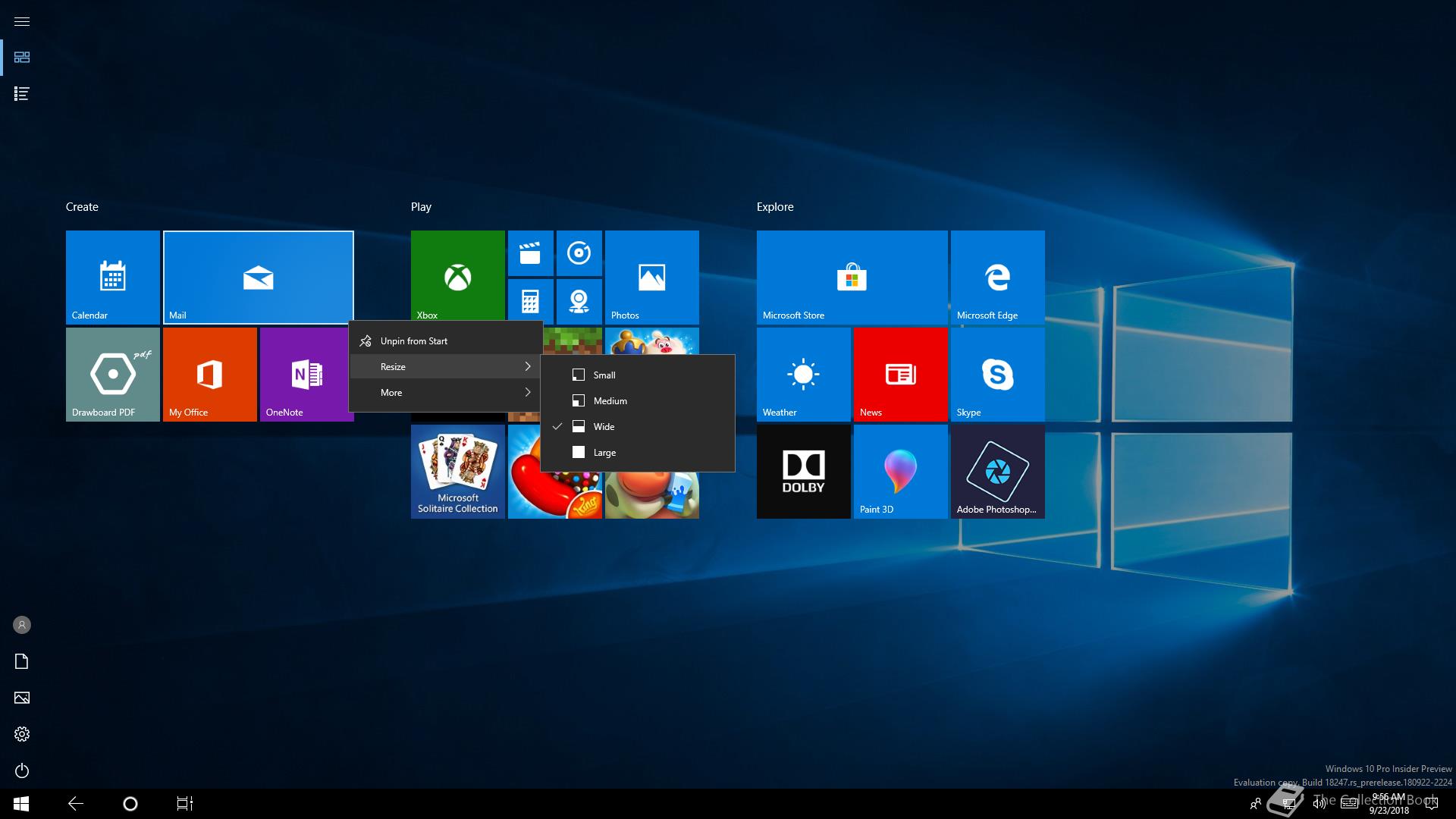
Task: Launch the Skype tile
Action: [x=997, y=375]
